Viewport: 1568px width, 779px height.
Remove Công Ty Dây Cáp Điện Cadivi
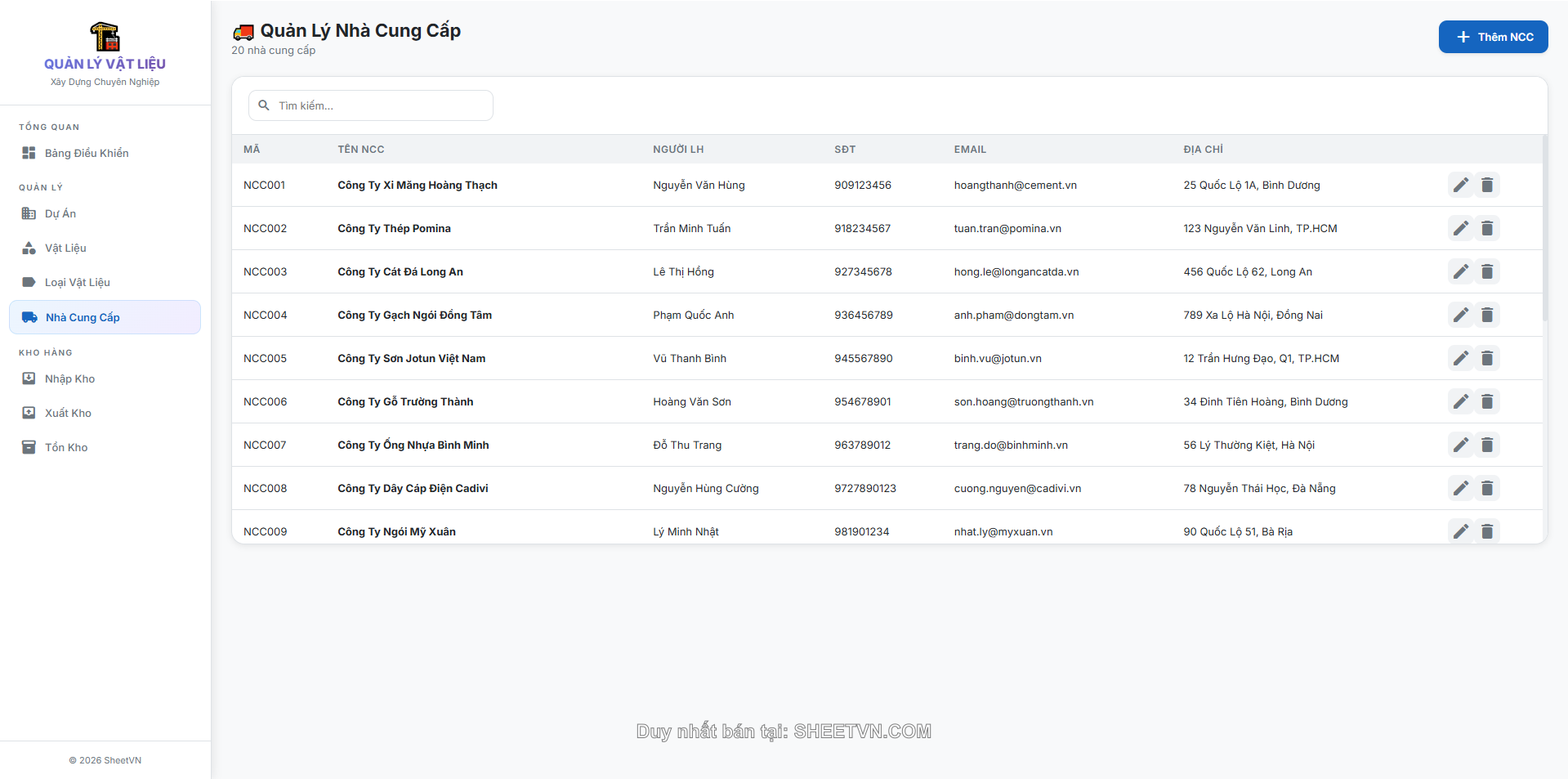click(1487, 488)
